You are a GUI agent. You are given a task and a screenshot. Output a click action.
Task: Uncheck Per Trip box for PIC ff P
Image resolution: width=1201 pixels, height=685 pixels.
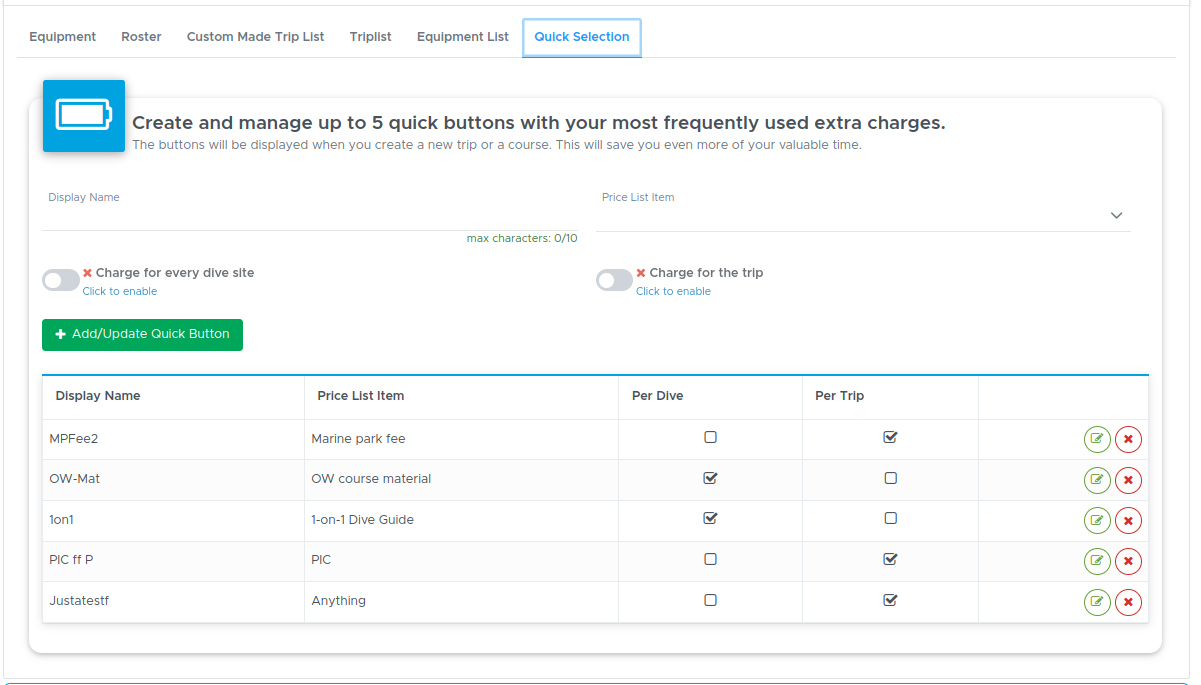pyautogui.click(x=890, y=559)
